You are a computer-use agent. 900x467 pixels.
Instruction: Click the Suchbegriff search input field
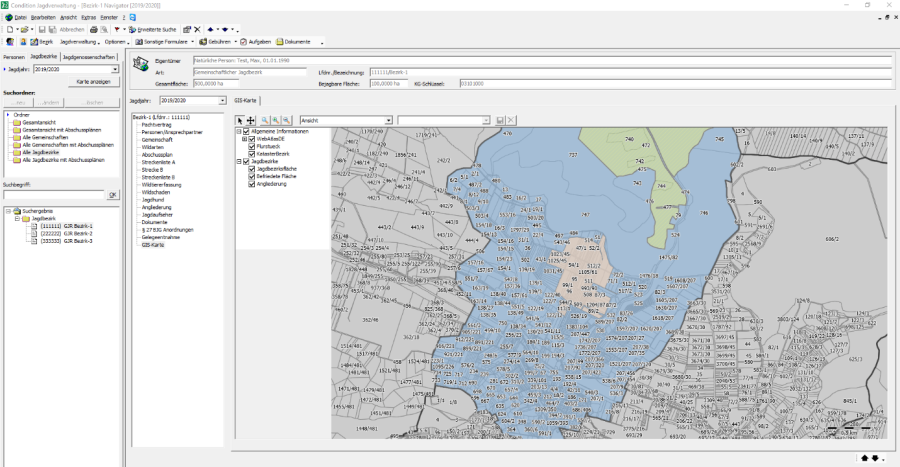[54, 195]
